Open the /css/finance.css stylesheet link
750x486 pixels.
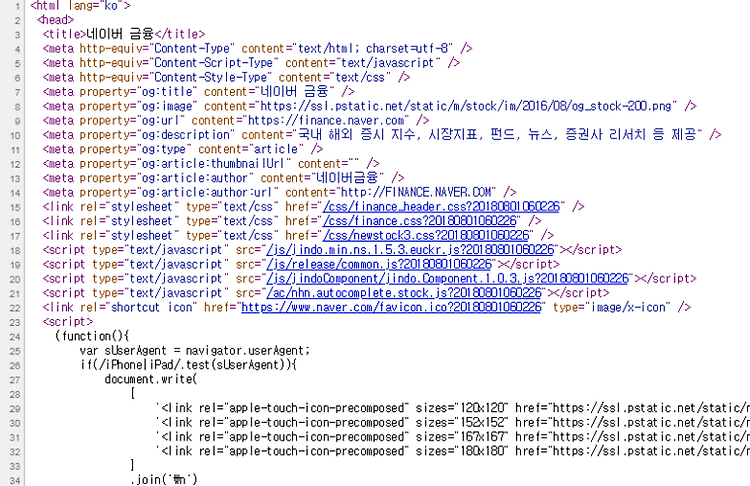(x=419, y=221)
